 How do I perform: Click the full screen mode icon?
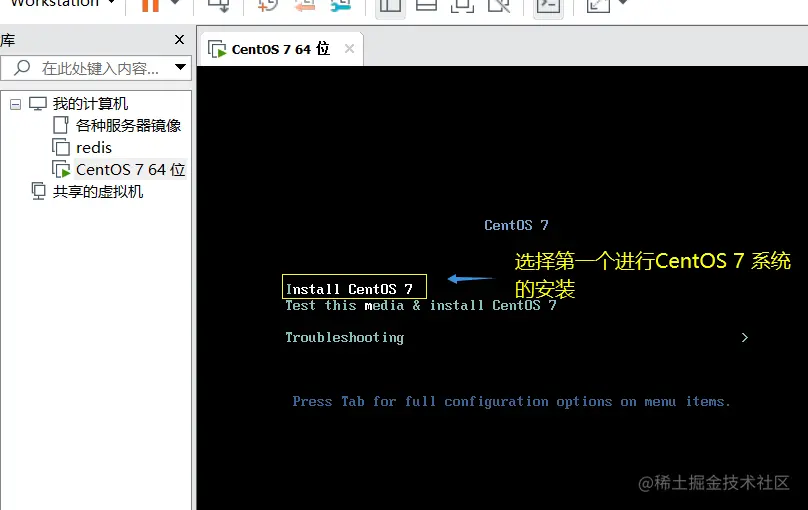462,5
